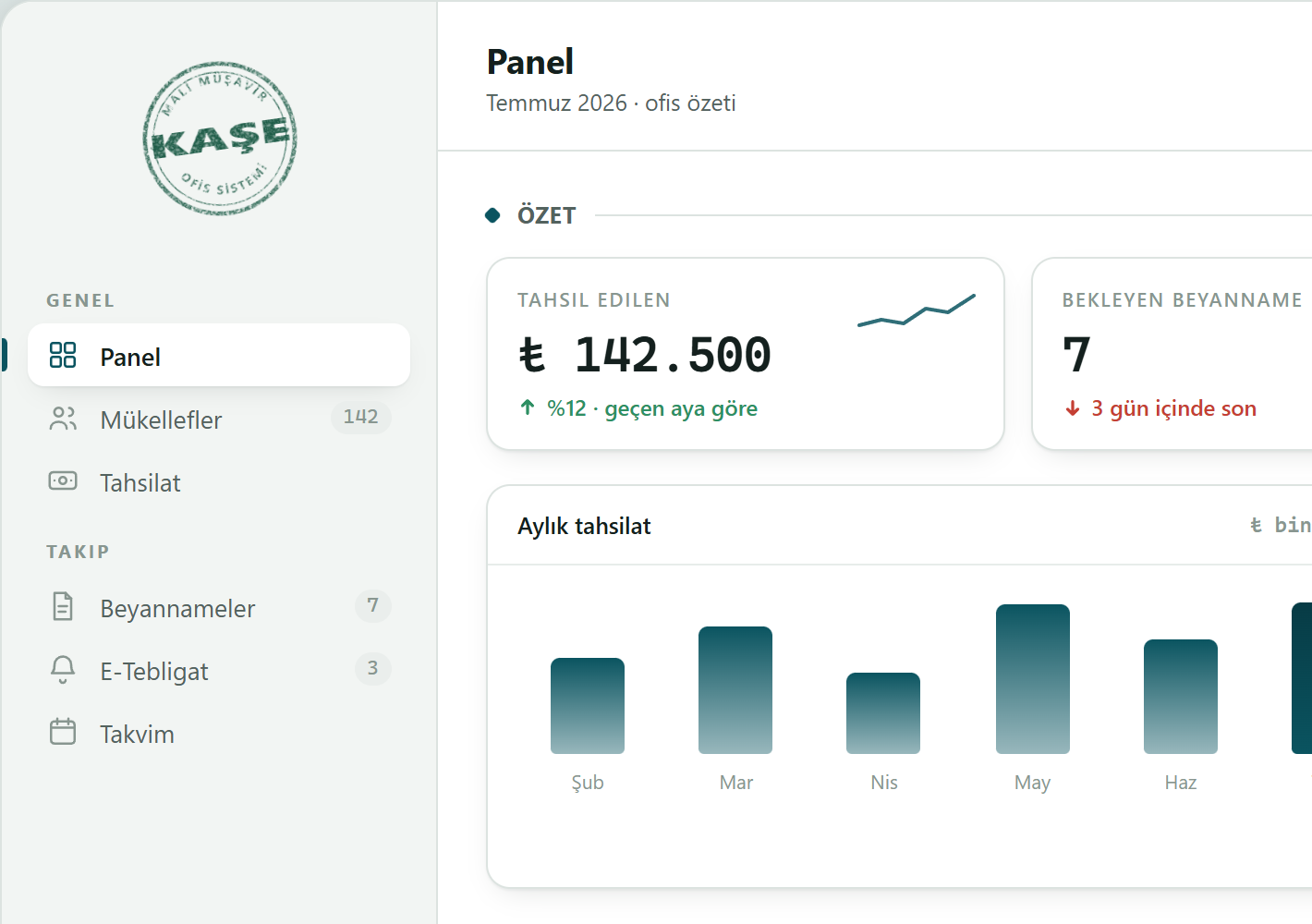Viewport: 1312px width, 924px height.
Task: Click the '%12 · geçen aya göre' text
Action: [x=652, y=408]
